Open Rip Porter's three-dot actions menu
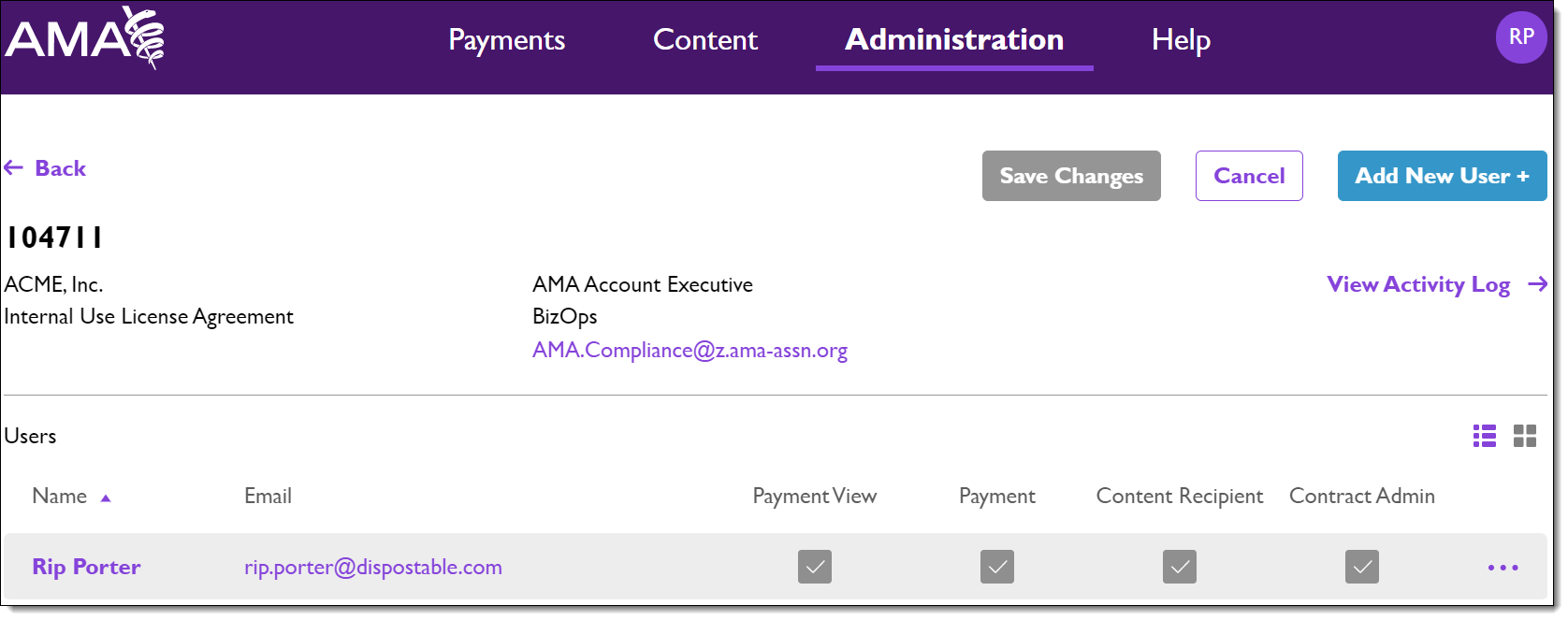This screenshot has width=1568, height=620. [1503, 568]
